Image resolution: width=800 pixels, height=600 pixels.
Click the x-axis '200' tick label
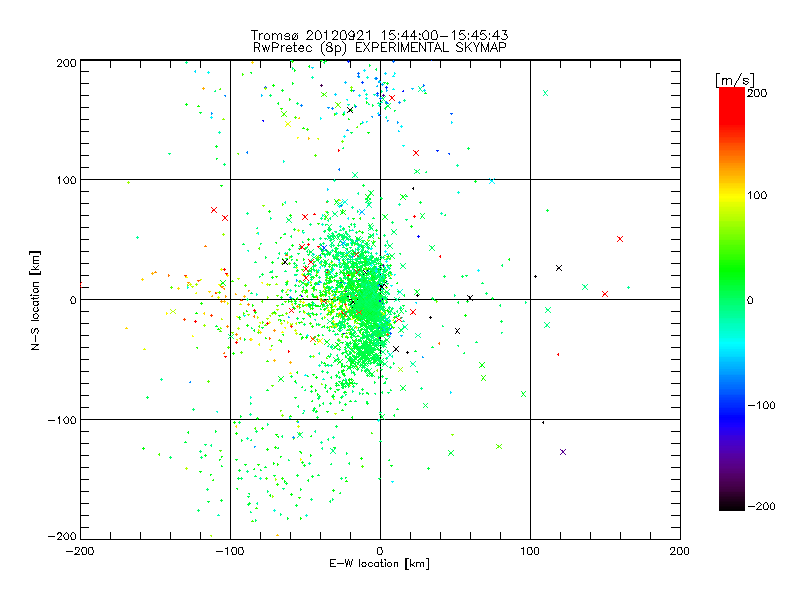coord(680,551)
